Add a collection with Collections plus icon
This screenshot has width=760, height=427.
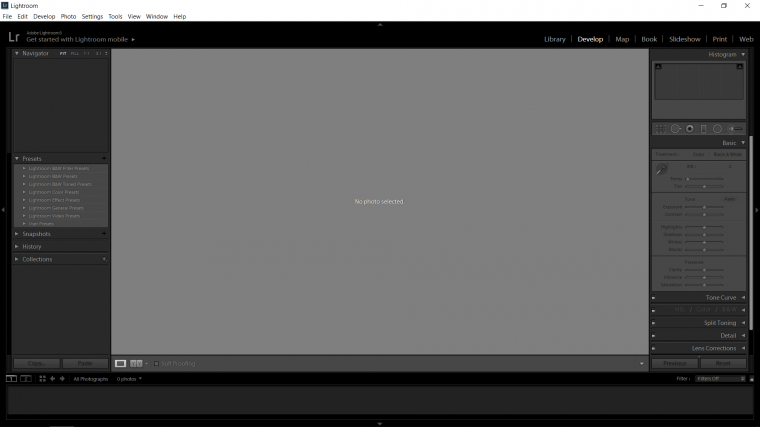[x=104, y=259]
